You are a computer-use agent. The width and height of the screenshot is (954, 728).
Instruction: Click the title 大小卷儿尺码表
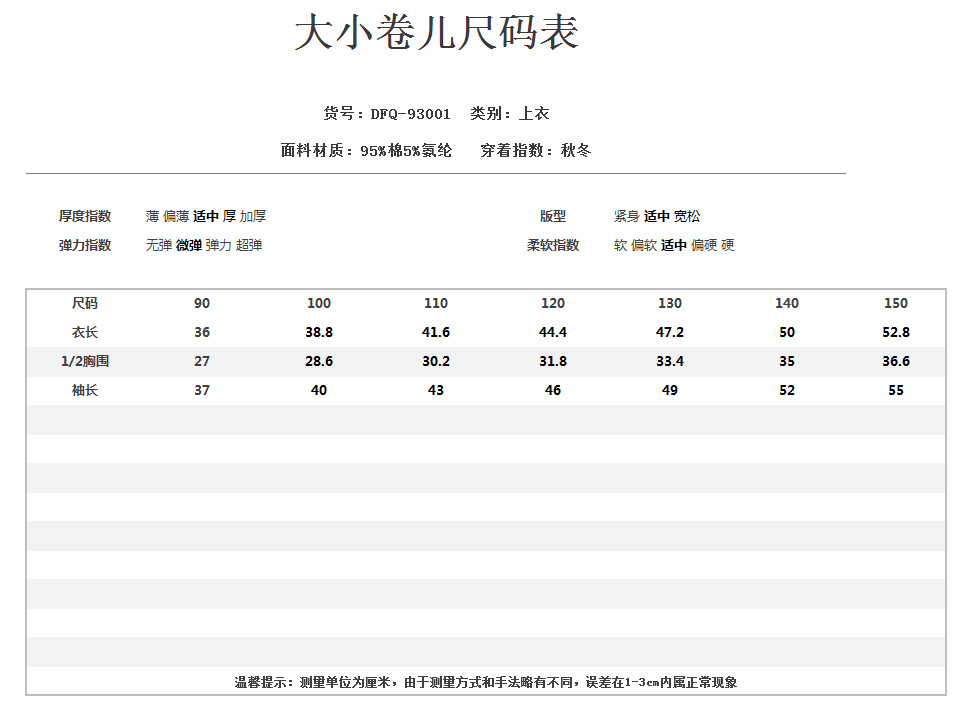point(436,32)
